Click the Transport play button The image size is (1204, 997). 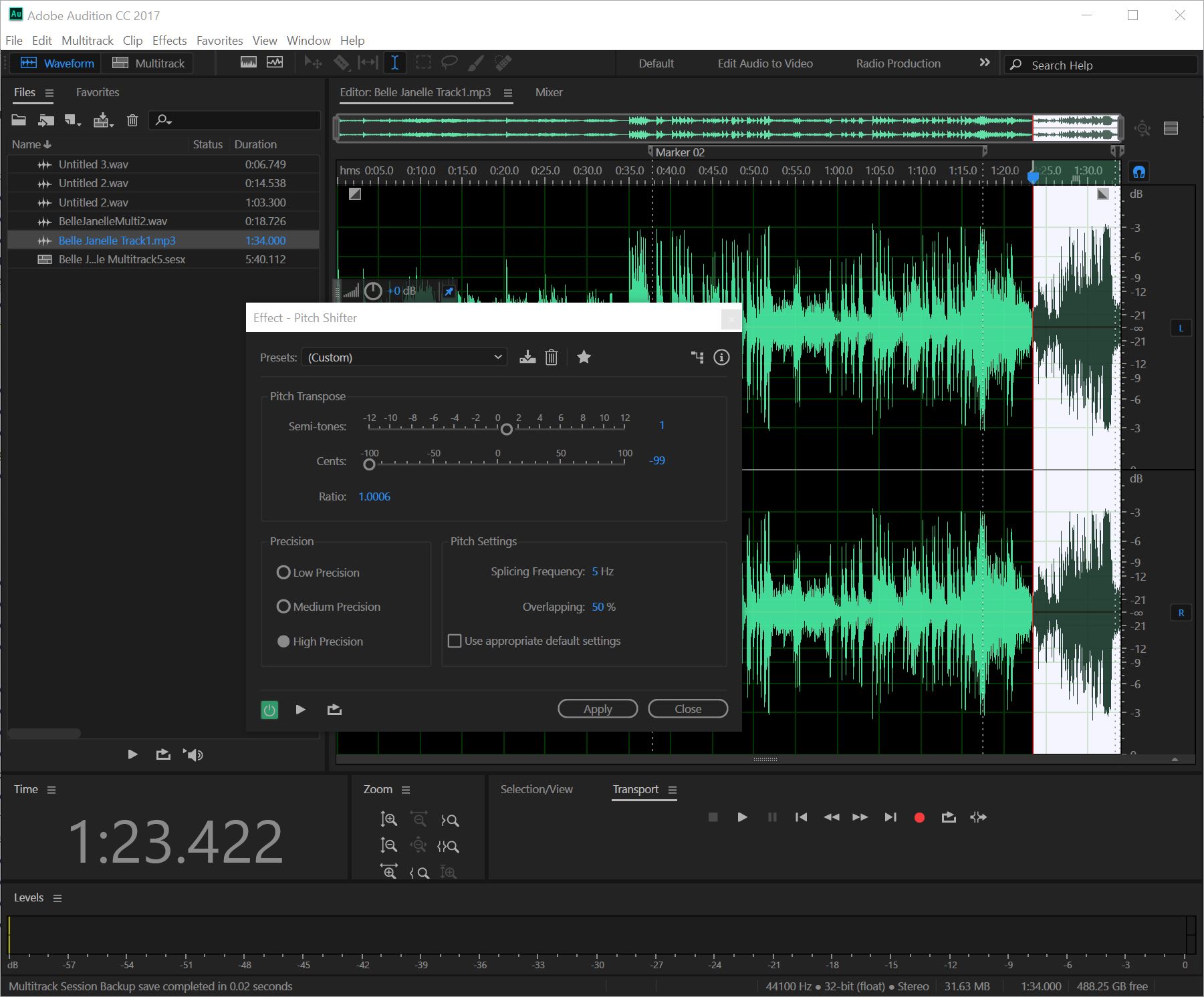pyautogui.click(x=742, y=817)
